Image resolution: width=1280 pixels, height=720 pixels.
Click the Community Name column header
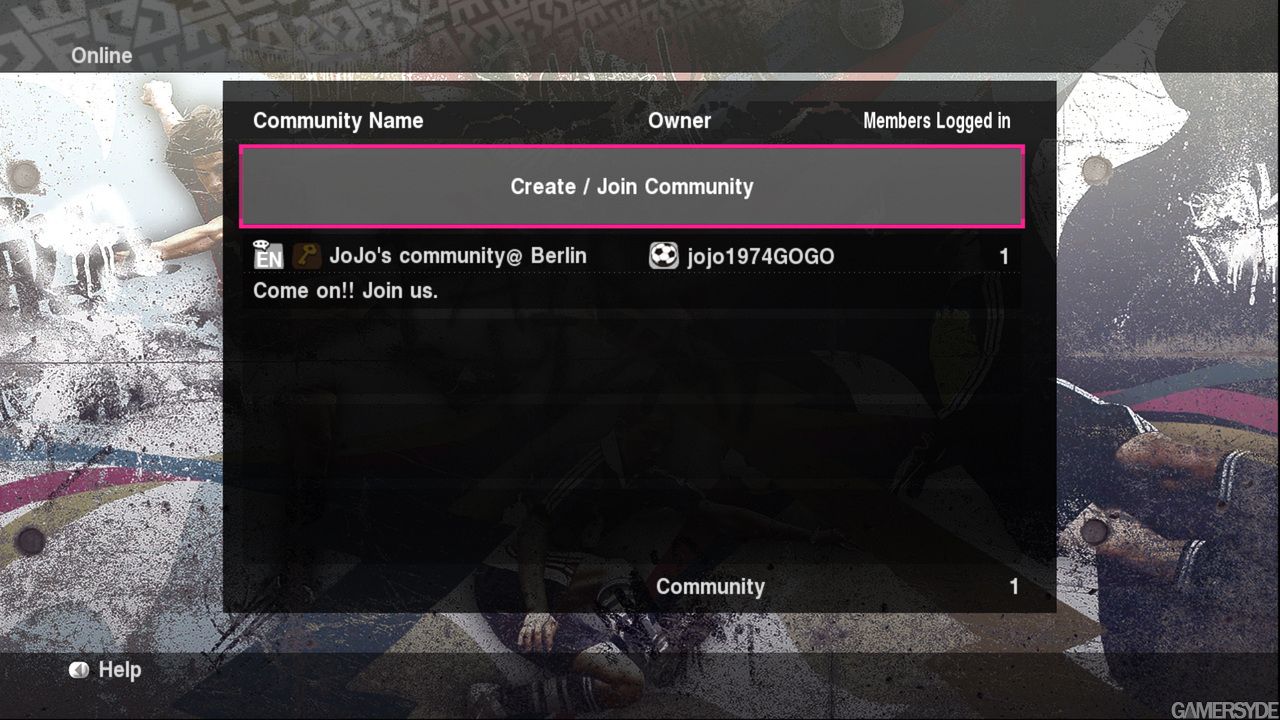point(338,121)
